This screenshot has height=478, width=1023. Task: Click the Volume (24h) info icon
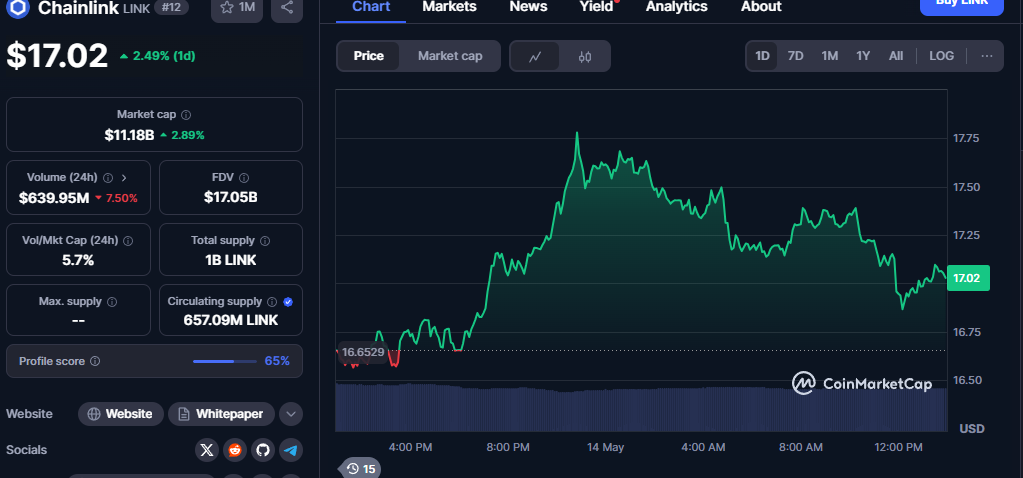pyautogui.click(x=108, y=177)
